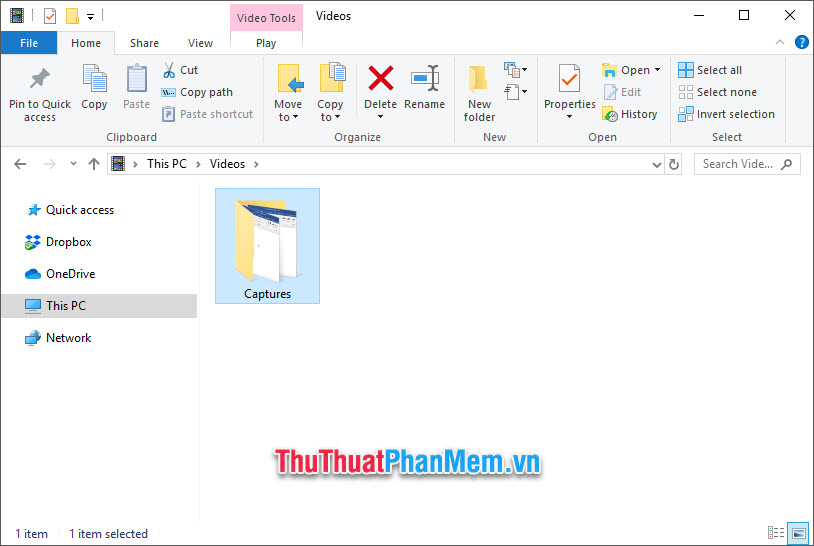Select the Captures folder thumbnail

(x=267, y=246)
